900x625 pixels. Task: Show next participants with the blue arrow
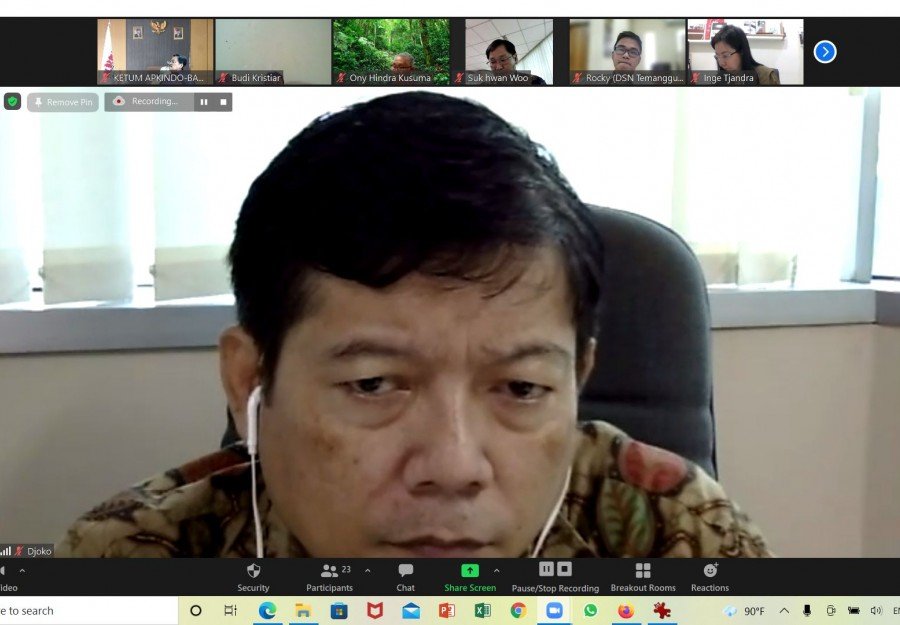[x=825, y=52]
